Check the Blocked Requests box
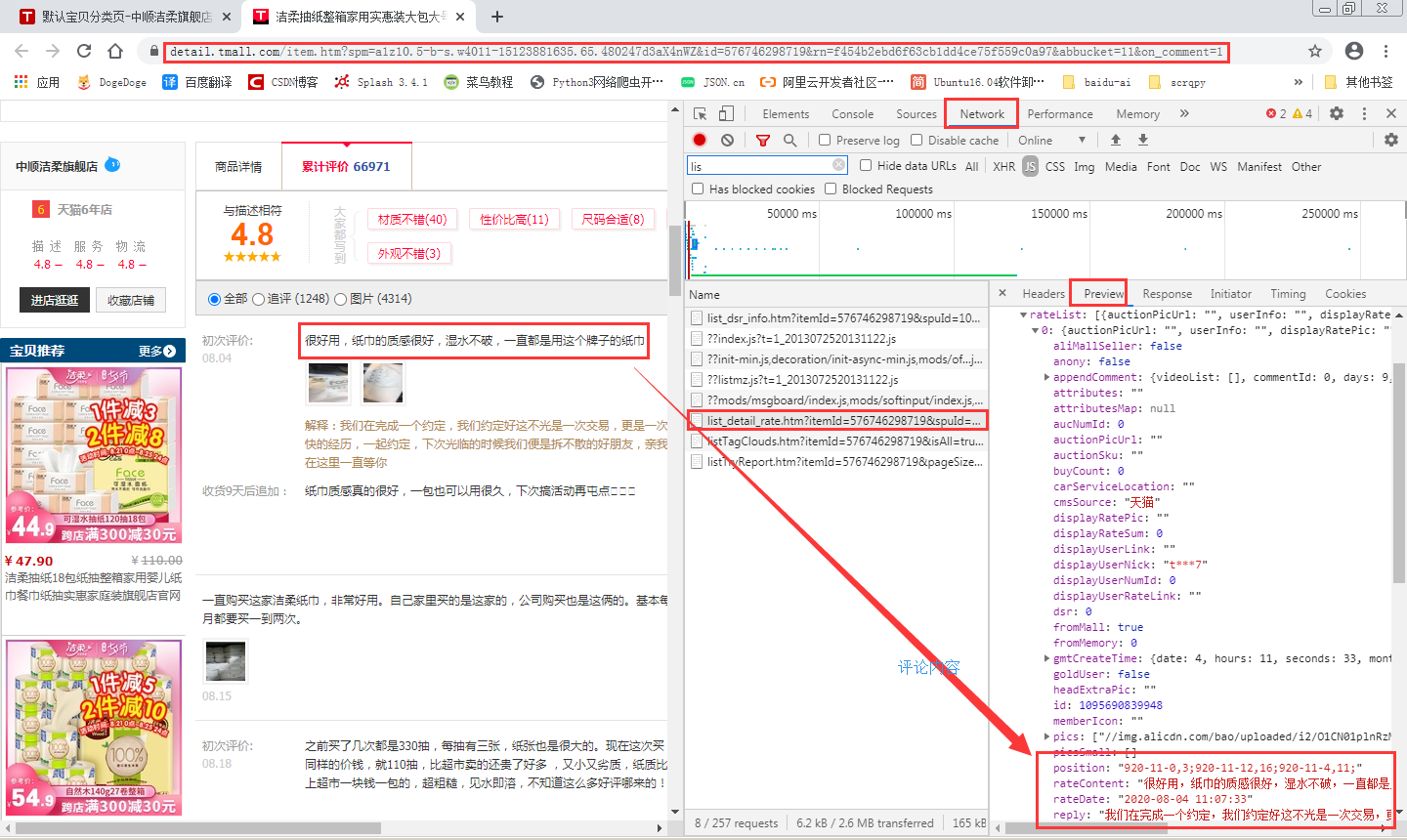The height and width of the screenshot is (840, 1407). coord(831,189)
